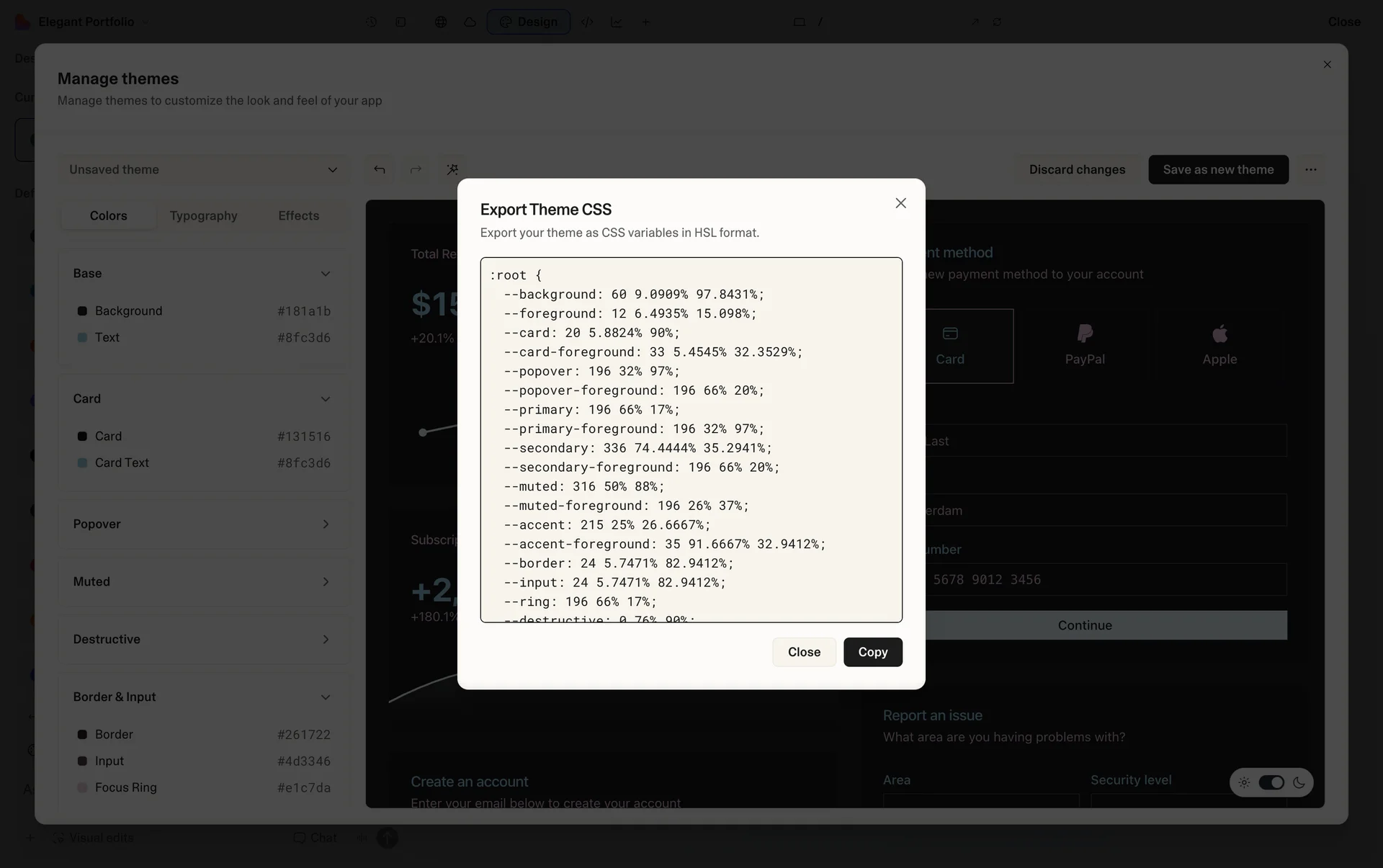Click the Copy button
1383x868 pixels.
(872, 652)
